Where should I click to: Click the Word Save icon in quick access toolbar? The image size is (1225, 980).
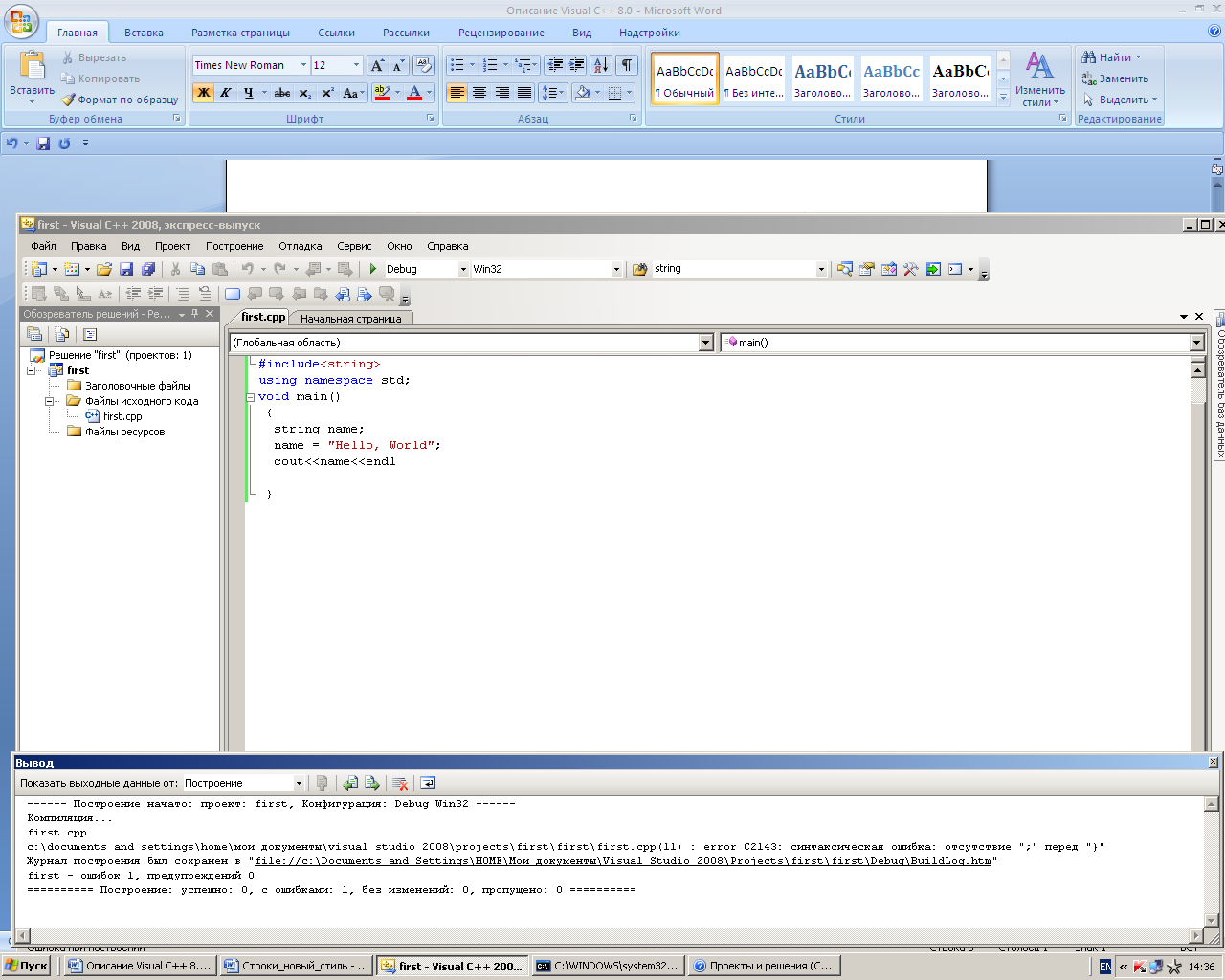[x=43, y=144]
